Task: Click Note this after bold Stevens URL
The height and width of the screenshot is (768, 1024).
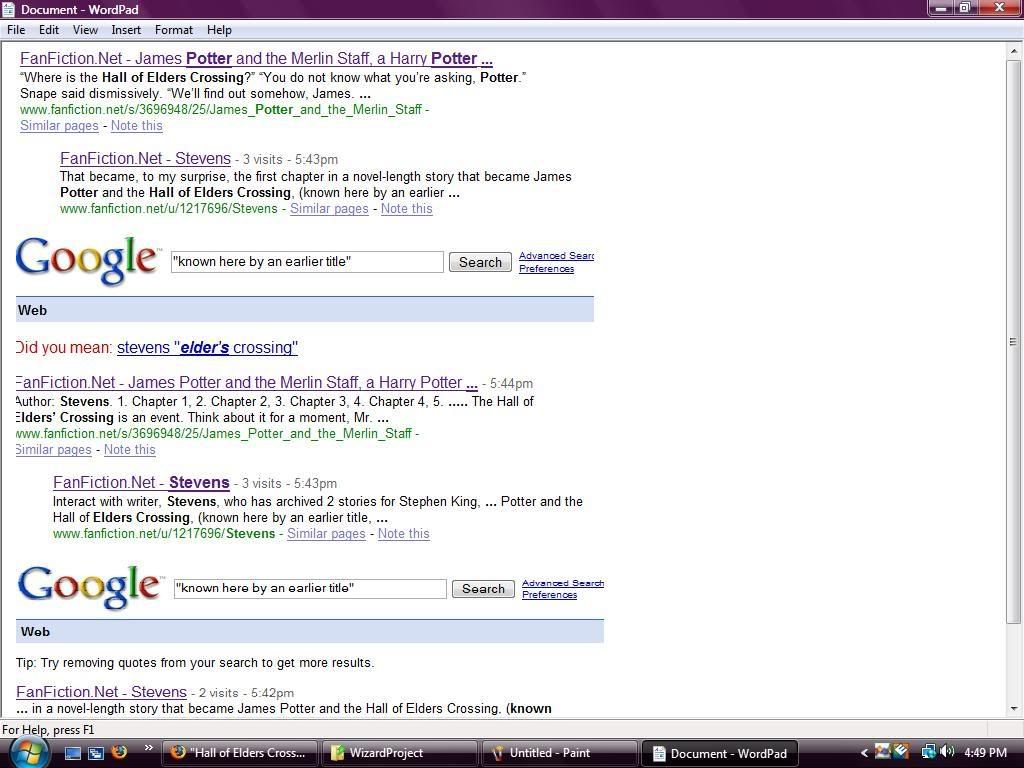Action: (404, 534)
